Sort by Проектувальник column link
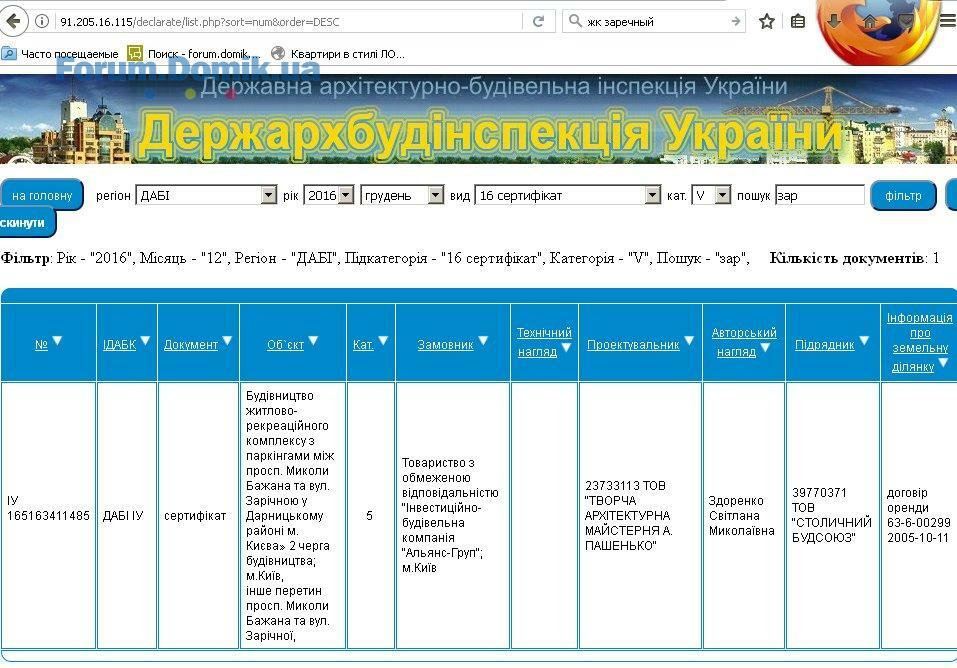The width and height of the screenshot is (957, 668). coord(633,345)
